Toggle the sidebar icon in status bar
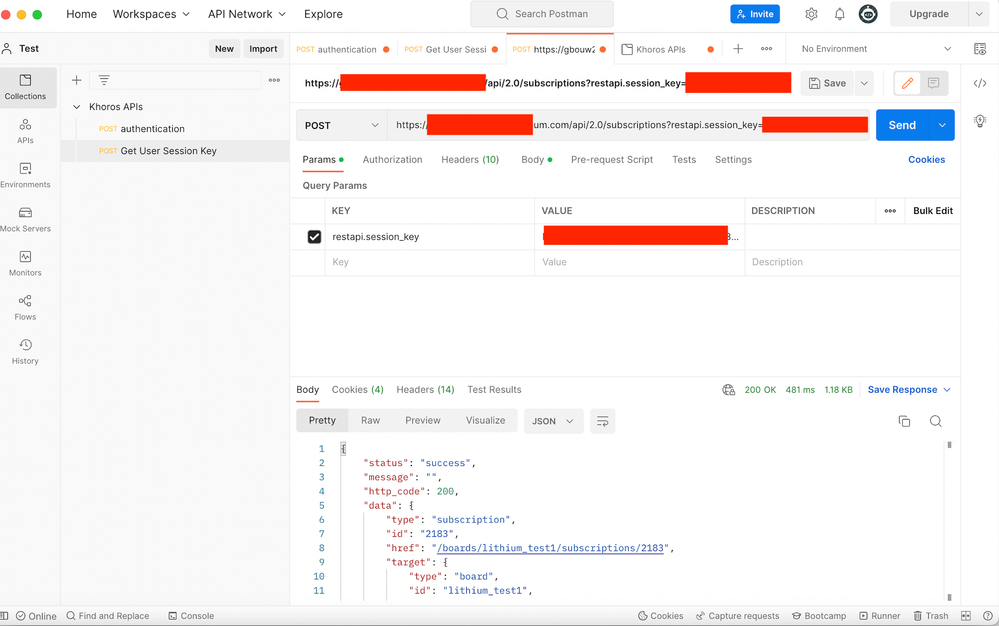The height and width of the screenshot is (626, 999). pos(4,616)
